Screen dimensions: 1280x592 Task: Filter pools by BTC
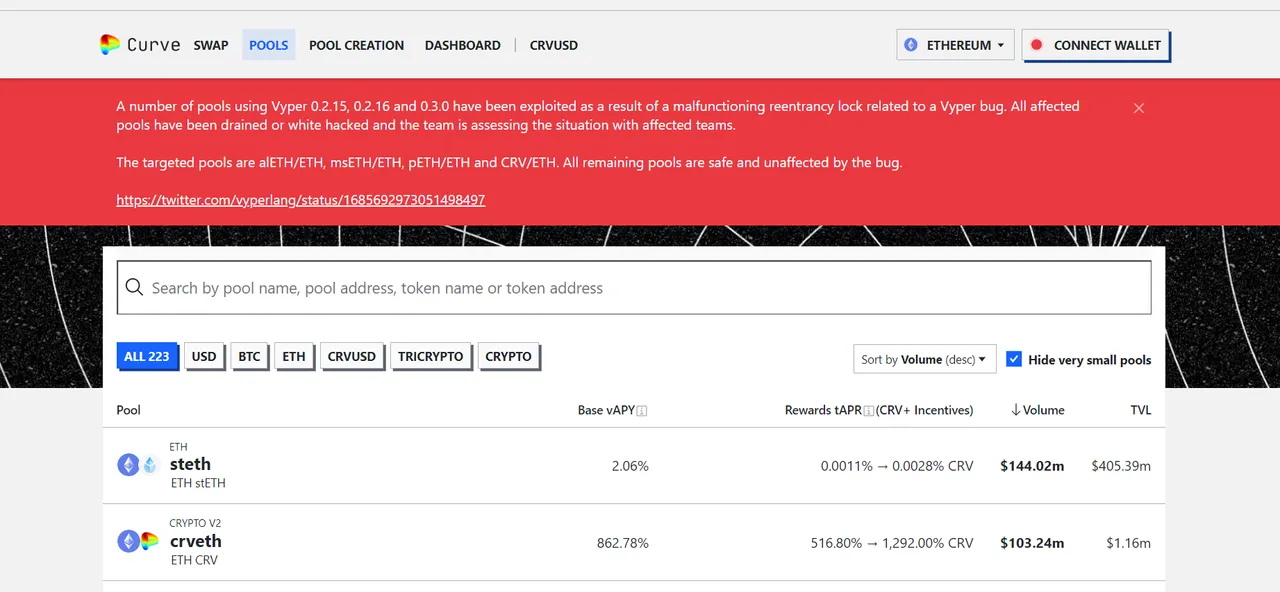pos(249,356)
